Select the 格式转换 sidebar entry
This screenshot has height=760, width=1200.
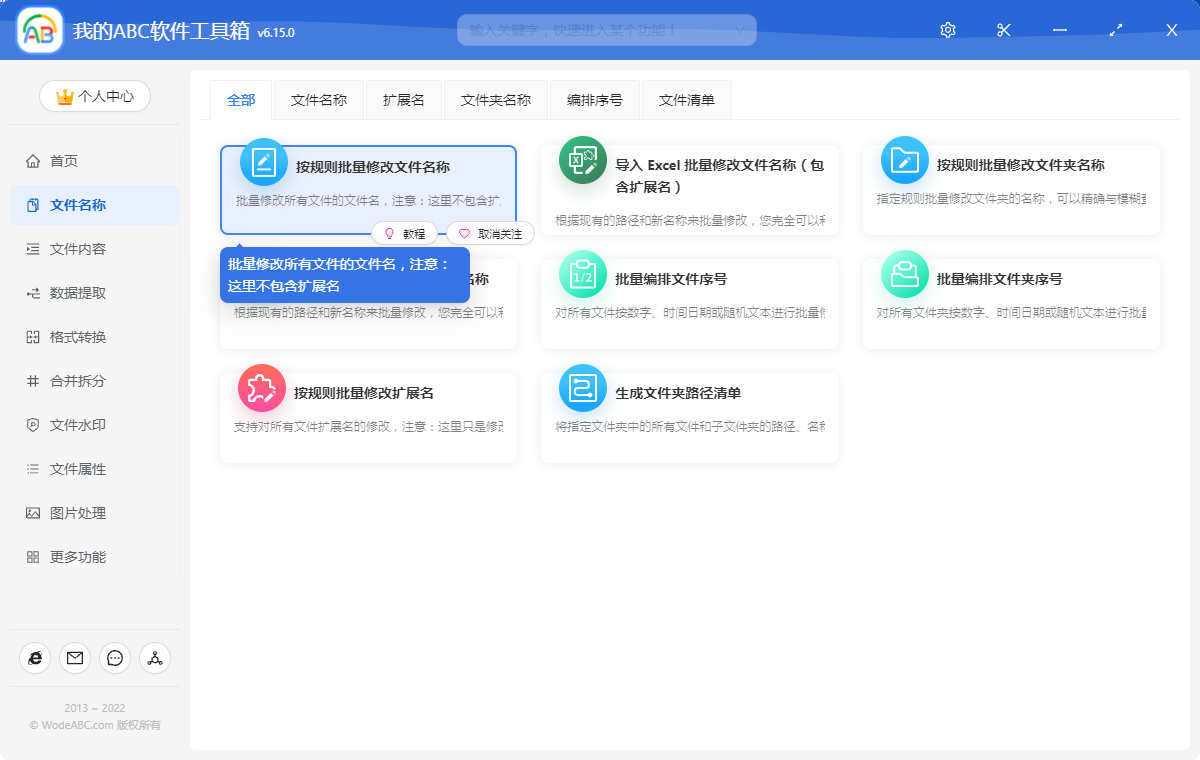click(35, 336)
